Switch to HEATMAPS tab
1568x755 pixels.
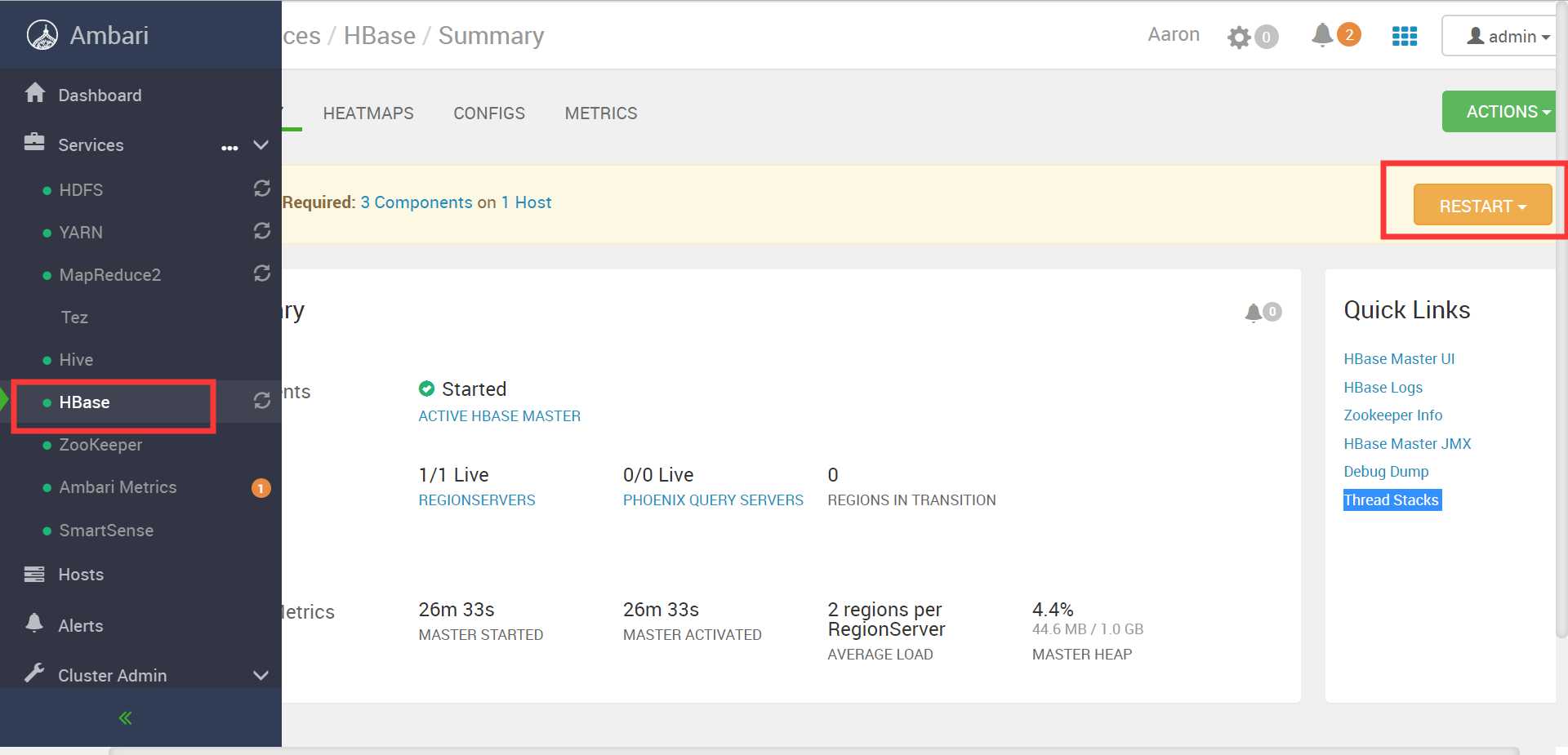[368, 113]
